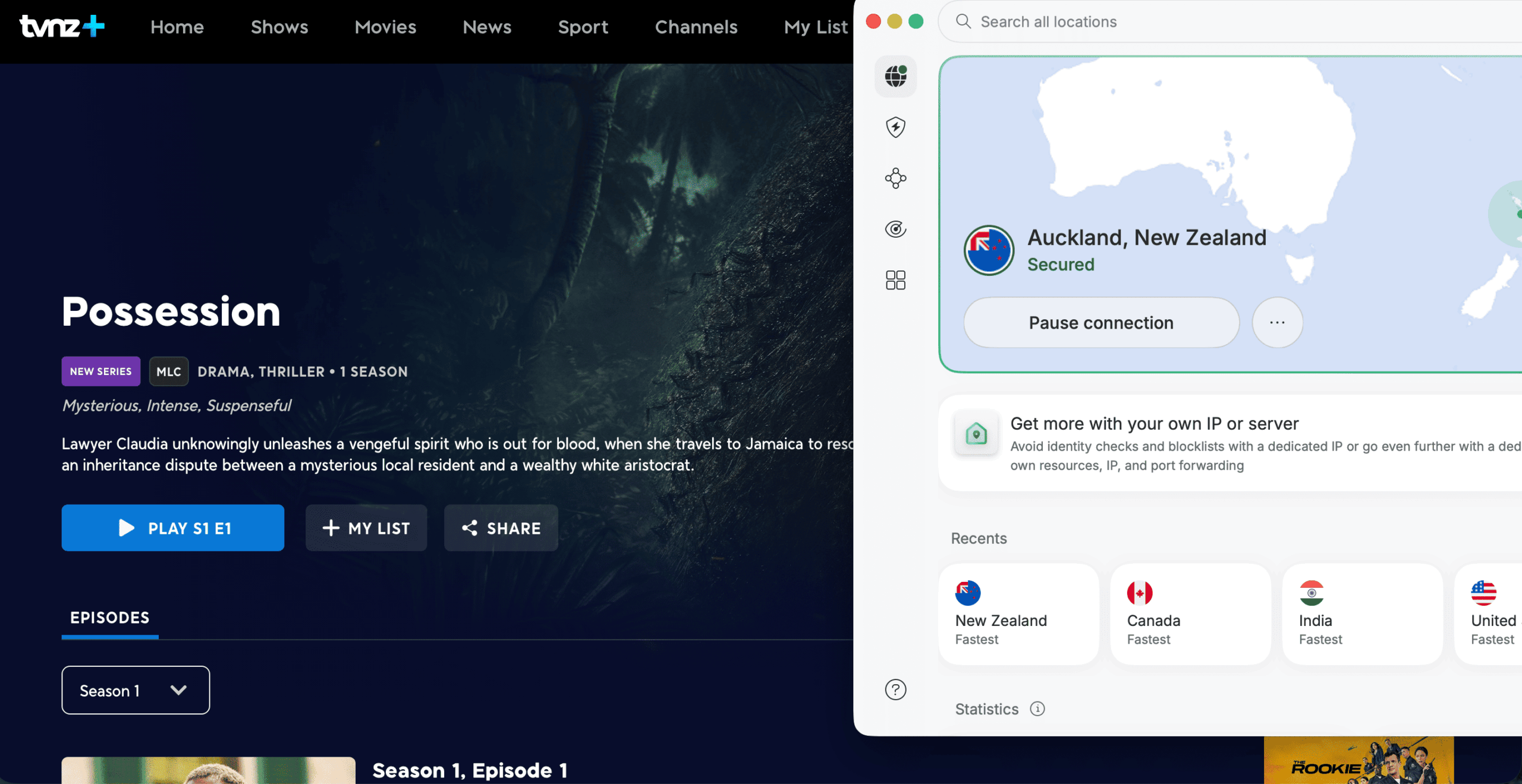Connect to United States recent card
Image resolution: width=1522 pixels, height=784 pixels.
[x=1488, y=613]
